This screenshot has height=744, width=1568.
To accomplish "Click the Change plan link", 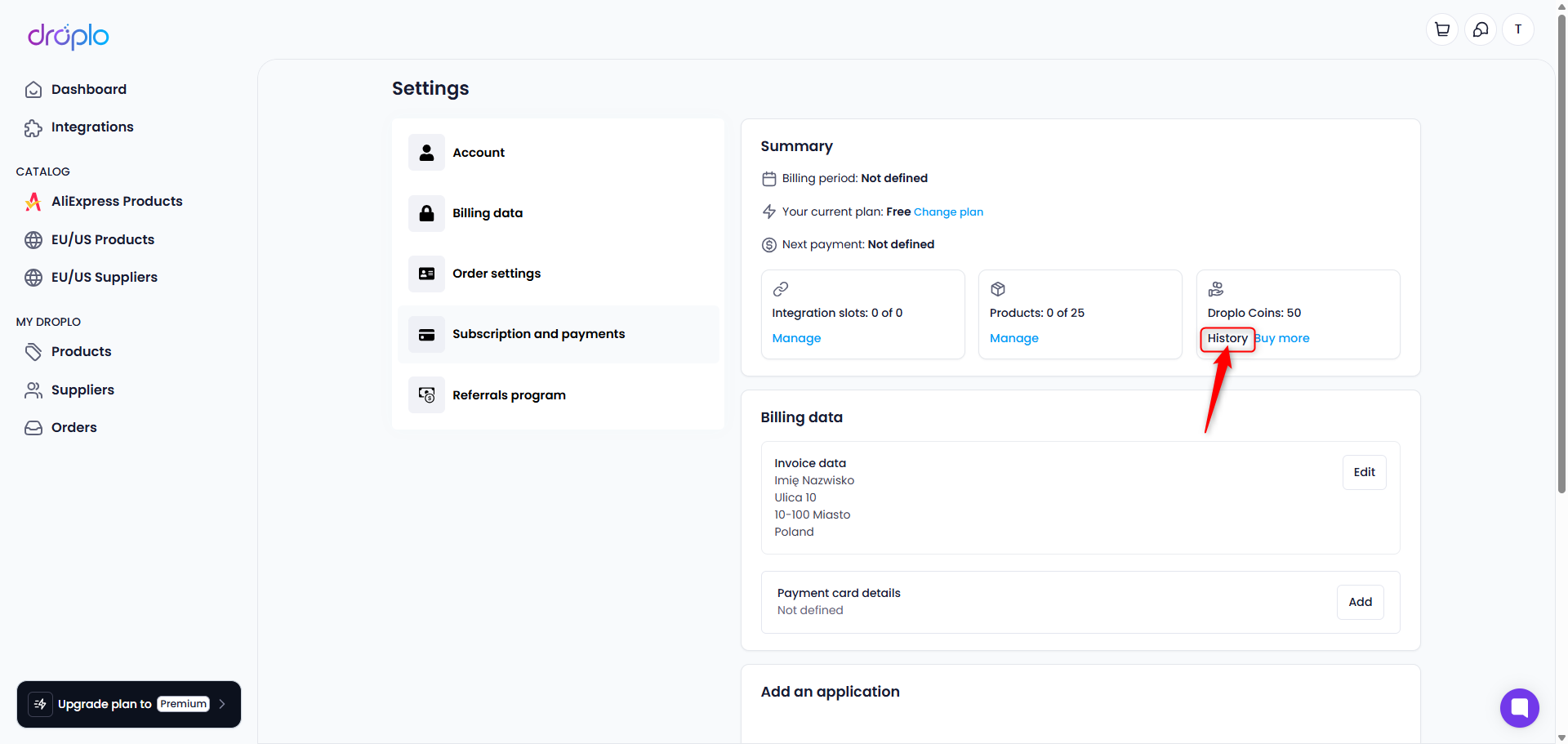I will (x=948, y=212).
